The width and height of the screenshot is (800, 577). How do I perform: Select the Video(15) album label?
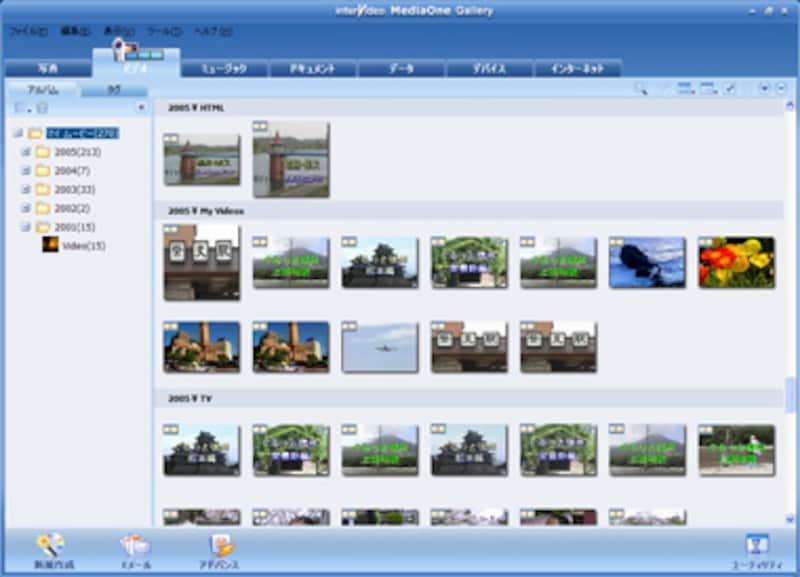tap(84, 246)
